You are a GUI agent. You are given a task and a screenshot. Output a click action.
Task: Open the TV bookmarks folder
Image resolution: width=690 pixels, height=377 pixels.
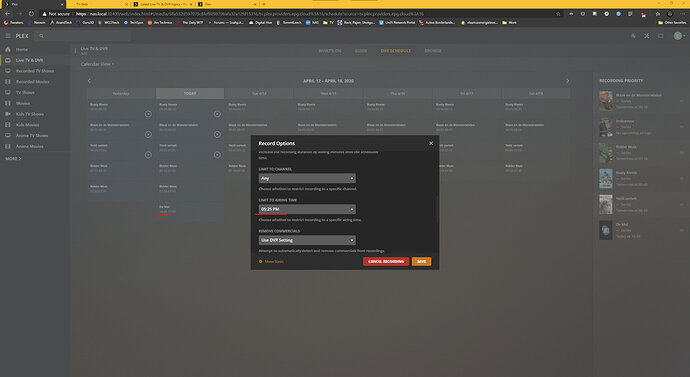pyautogui.click(x=328, y=22)
